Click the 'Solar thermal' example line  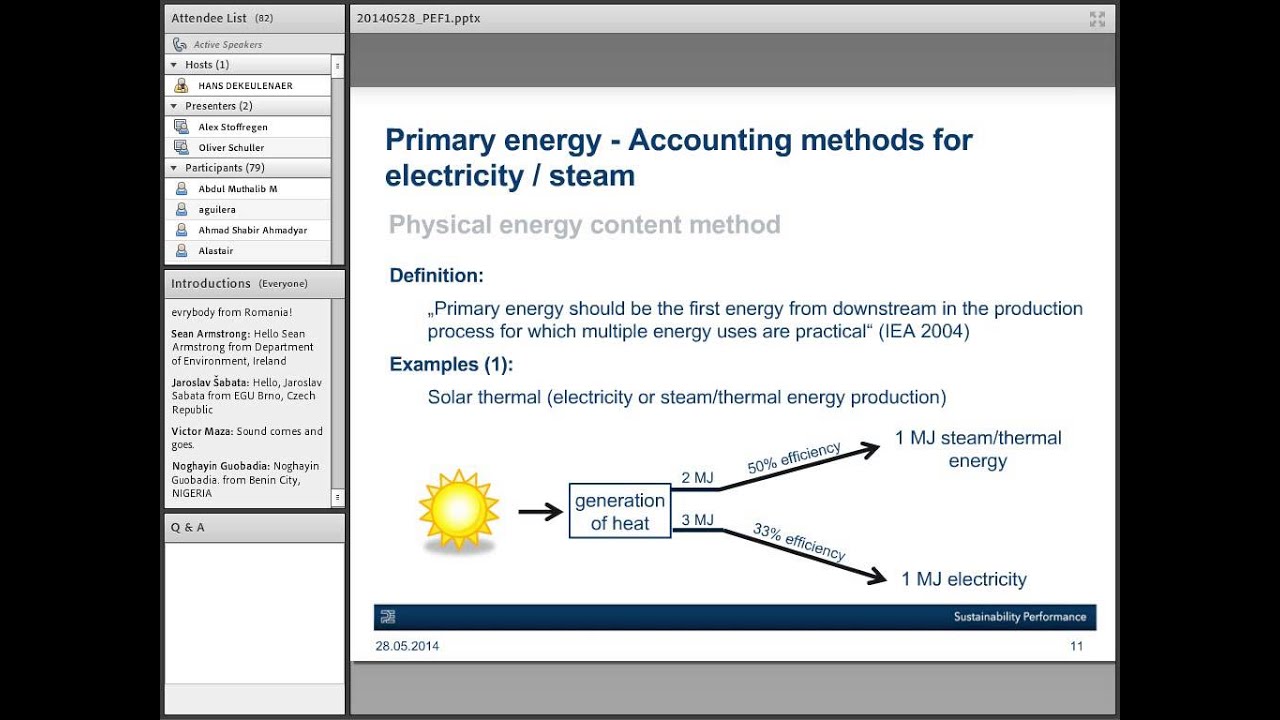(x=687, y=397)
